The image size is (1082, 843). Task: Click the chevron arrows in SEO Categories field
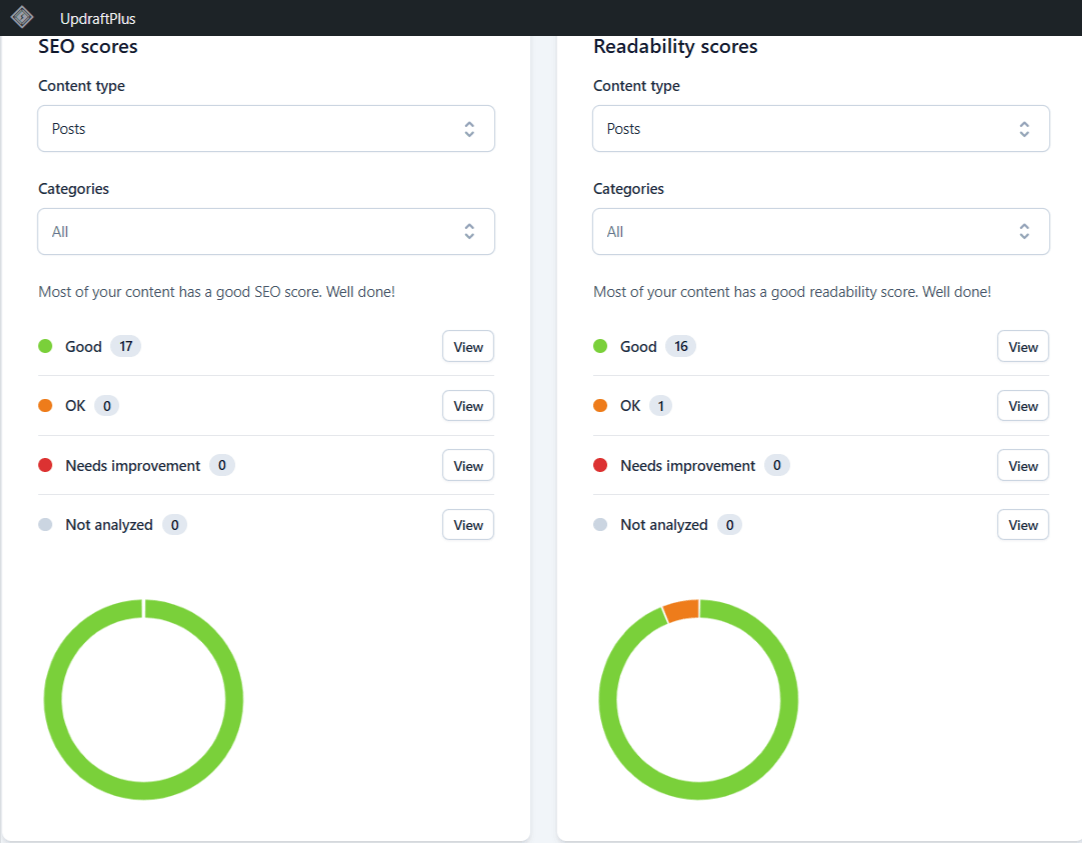click(469, 231)
